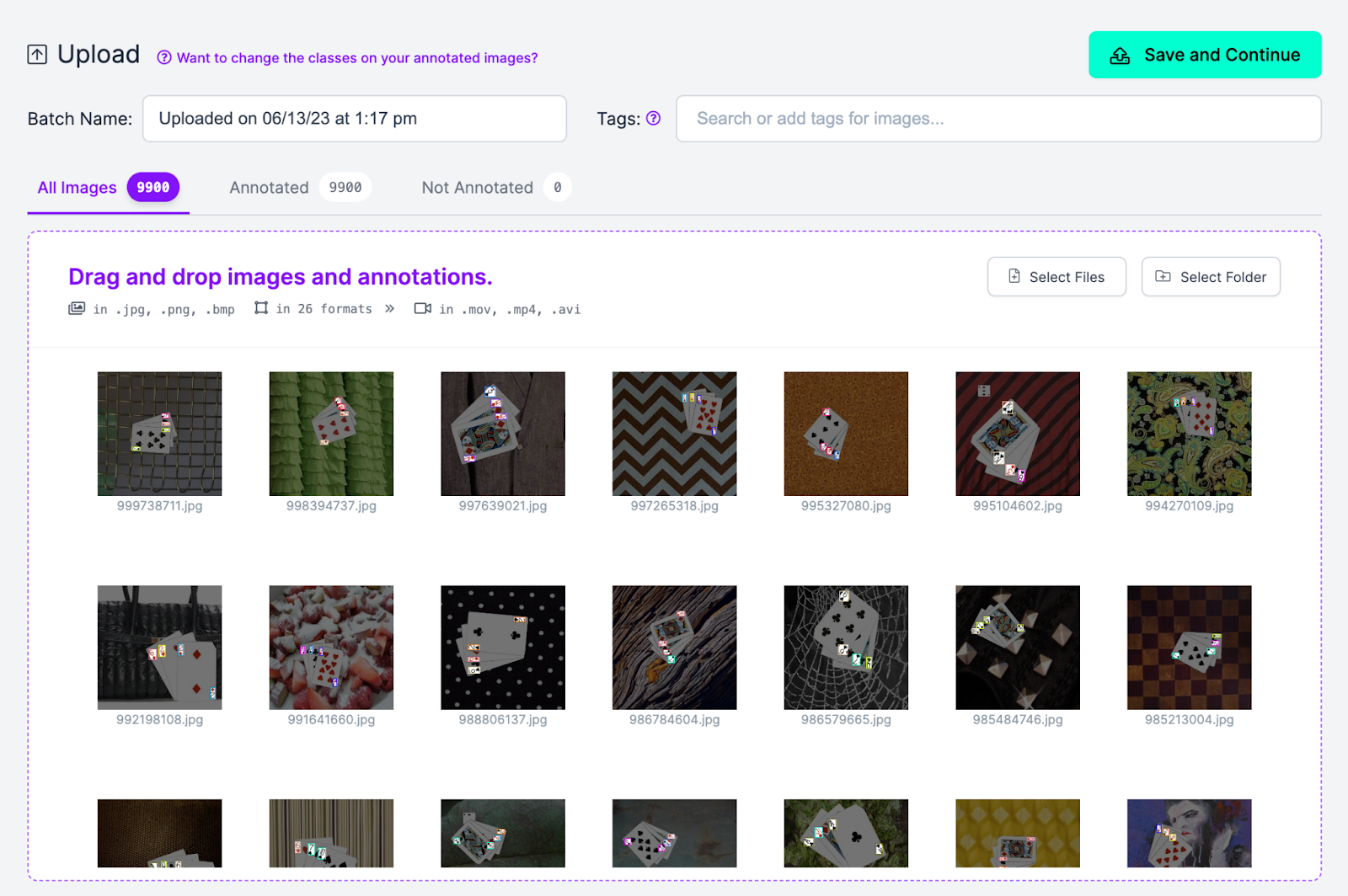The image size is (1348, 896).
Task: Open thumbnail 992198108.jpg
Action: coord(160,648)
